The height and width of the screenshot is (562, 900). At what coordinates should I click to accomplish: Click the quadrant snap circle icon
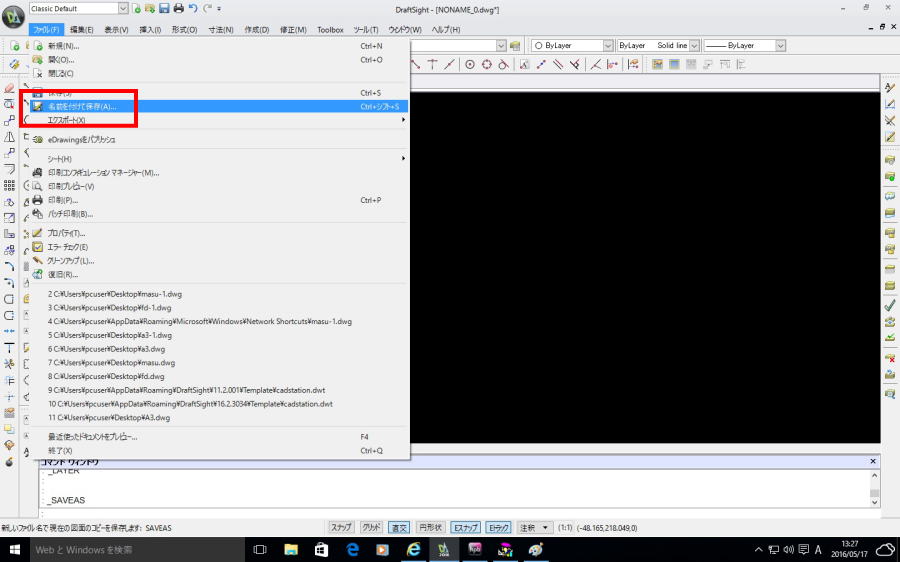point(487,64)
